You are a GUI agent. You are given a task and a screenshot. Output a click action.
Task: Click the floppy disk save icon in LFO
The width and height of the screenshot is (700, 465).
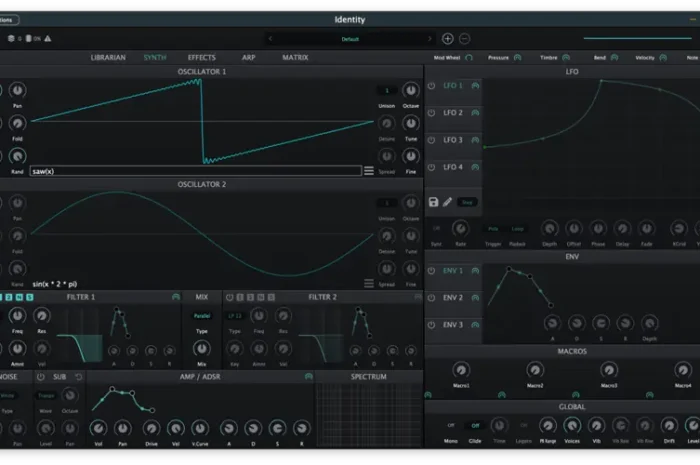coord(433,202)
